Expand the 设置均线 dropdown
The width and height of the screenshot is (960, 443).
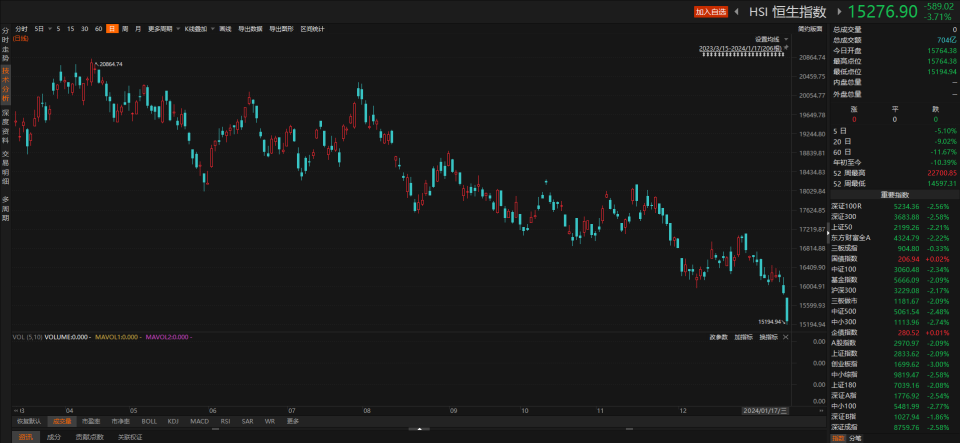click(786, 39)
